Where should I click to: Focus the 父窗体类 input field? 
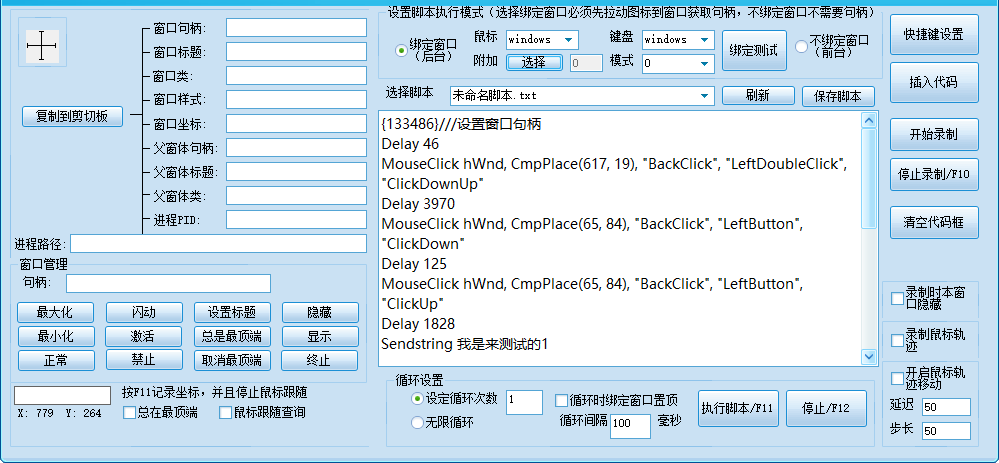point(296,196)
